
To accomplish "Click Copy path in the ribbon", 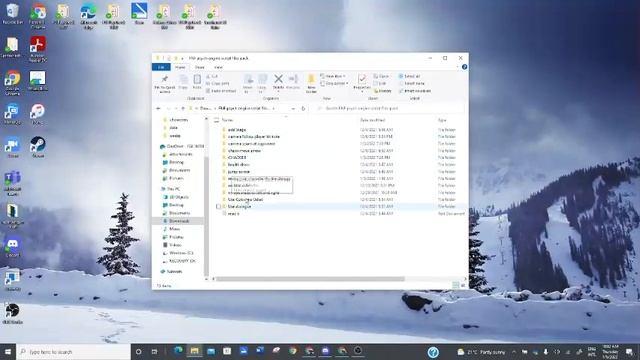I will [218, 83].
